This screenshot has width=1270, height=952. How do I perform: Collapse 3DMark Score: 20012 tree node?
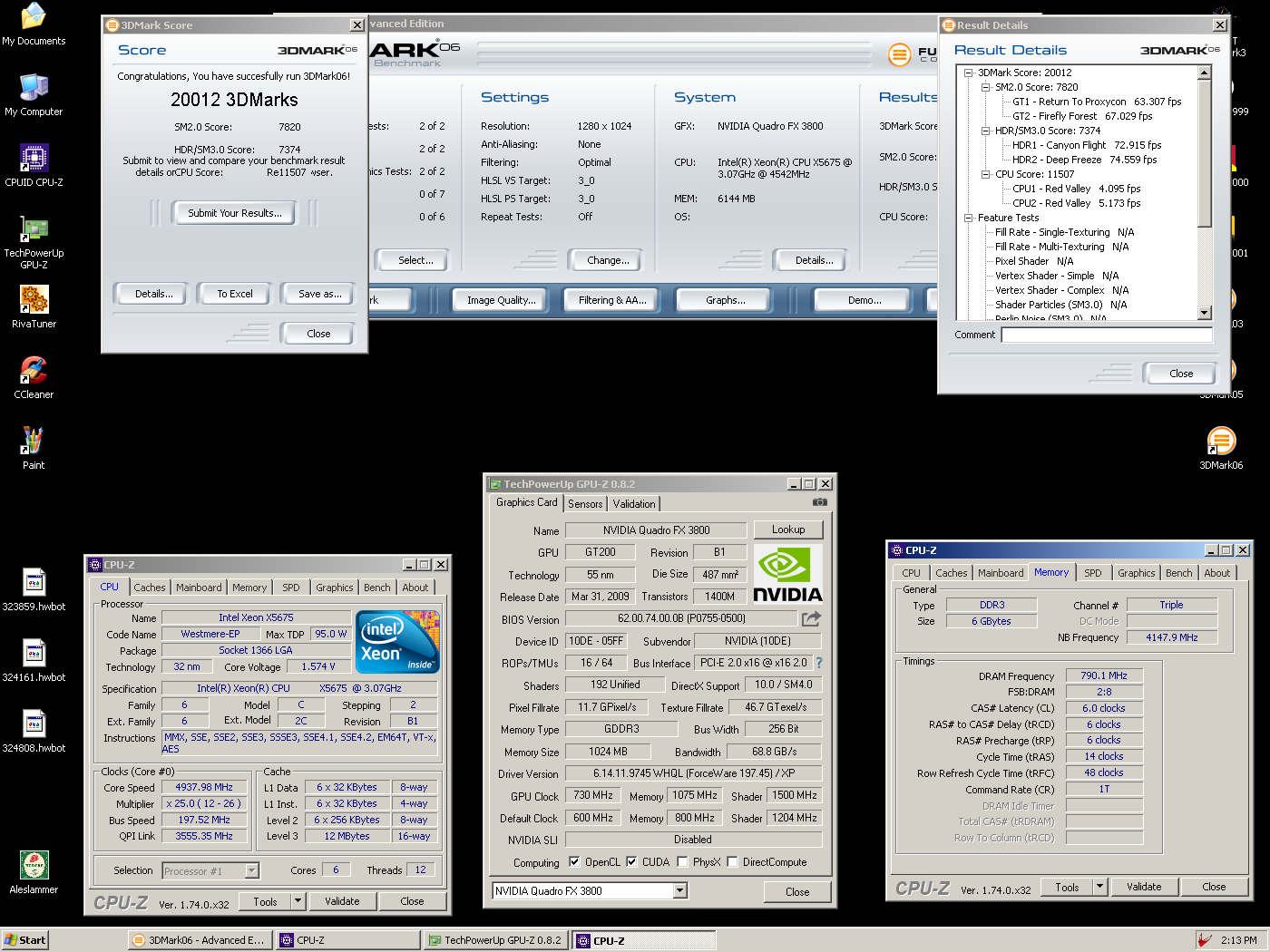[x=968, y=73]
